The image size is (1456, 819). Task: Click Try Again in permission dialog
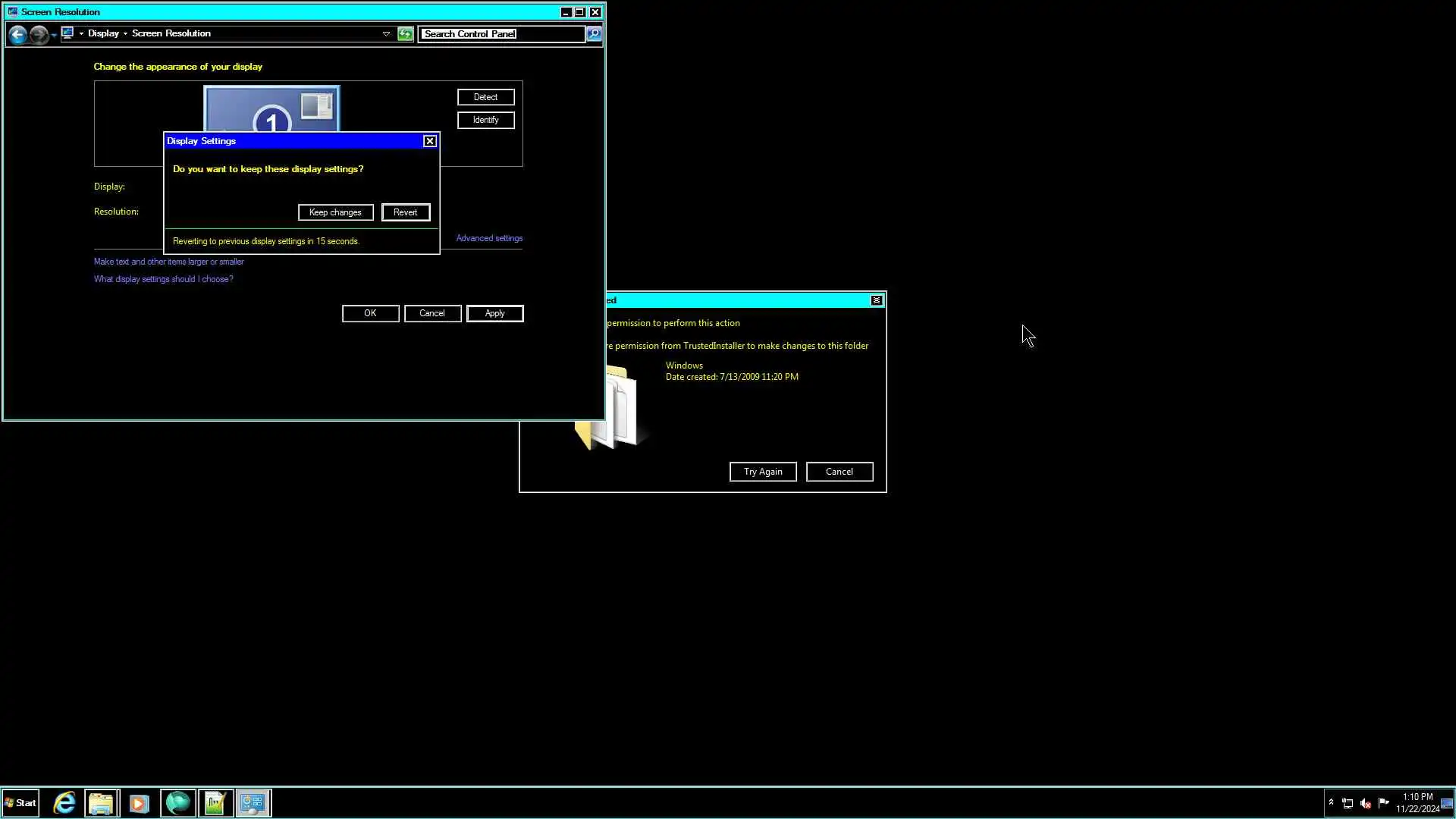click(x=762, y=472)
